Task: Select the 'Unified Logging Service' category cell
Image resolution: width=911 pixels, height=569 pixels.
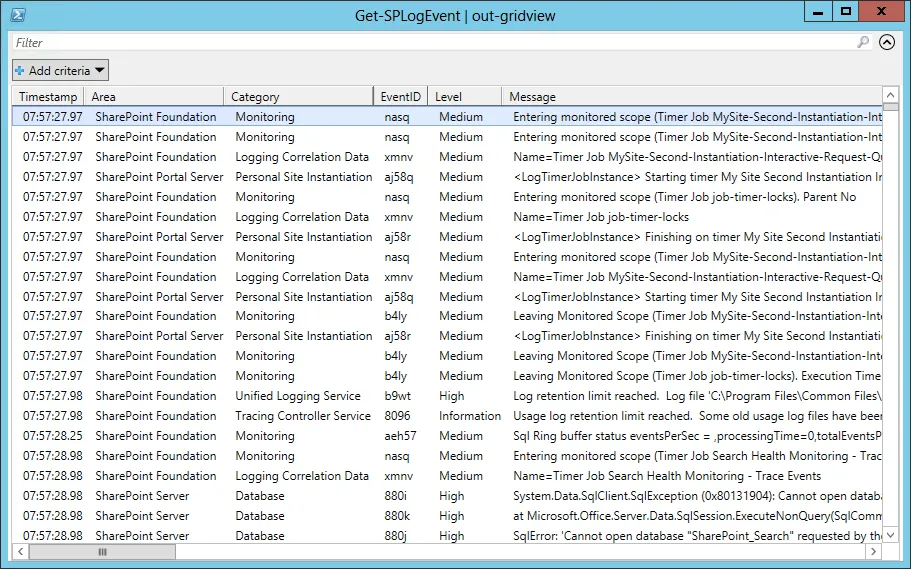Action: coord(298,396)
